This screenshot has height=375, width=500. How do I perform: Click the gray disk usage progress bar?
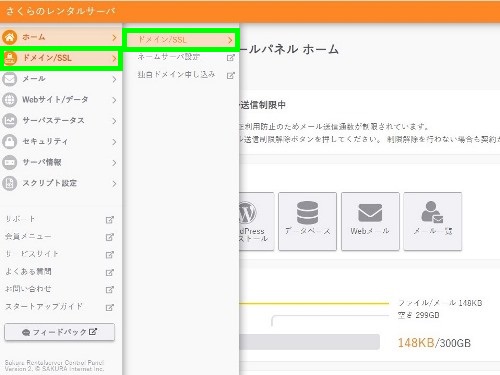[x=309, y=342]
